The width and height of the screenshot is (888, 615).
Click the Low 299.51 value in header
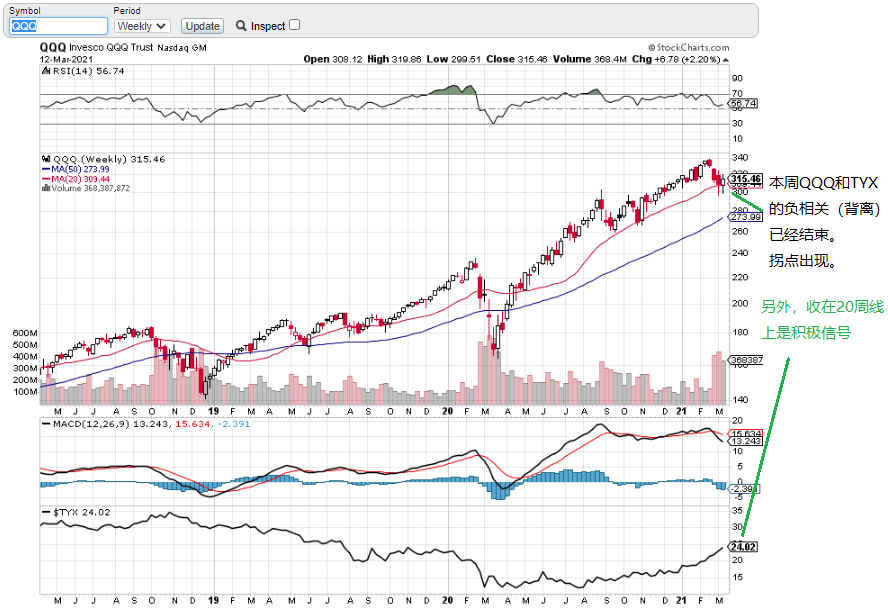[454, 59]
